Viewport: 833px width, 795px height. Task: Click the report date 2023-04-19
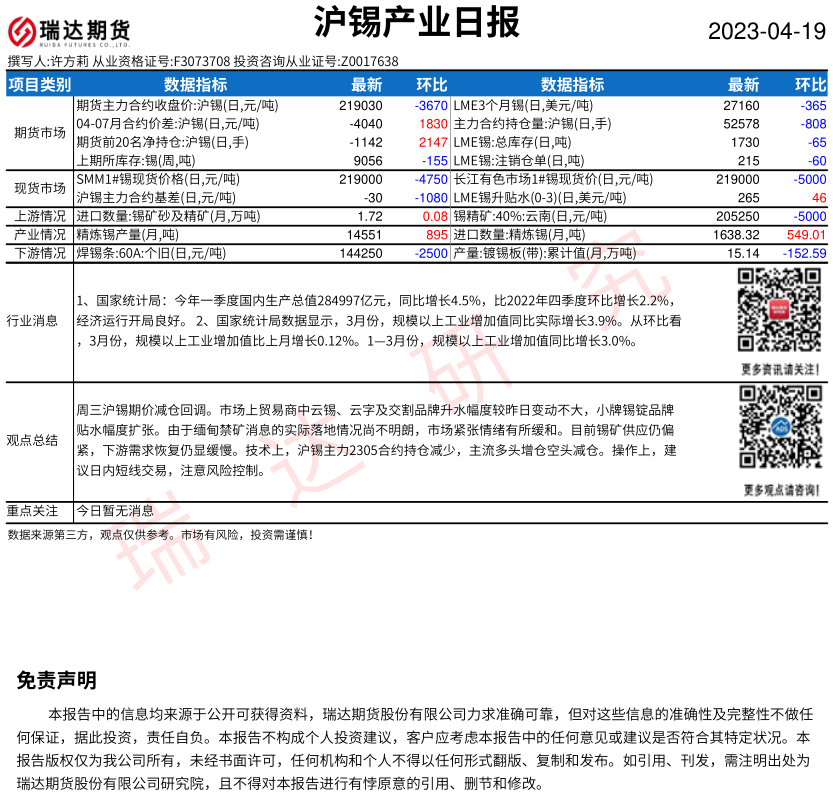pyautogui.click(x=767, y=31)
